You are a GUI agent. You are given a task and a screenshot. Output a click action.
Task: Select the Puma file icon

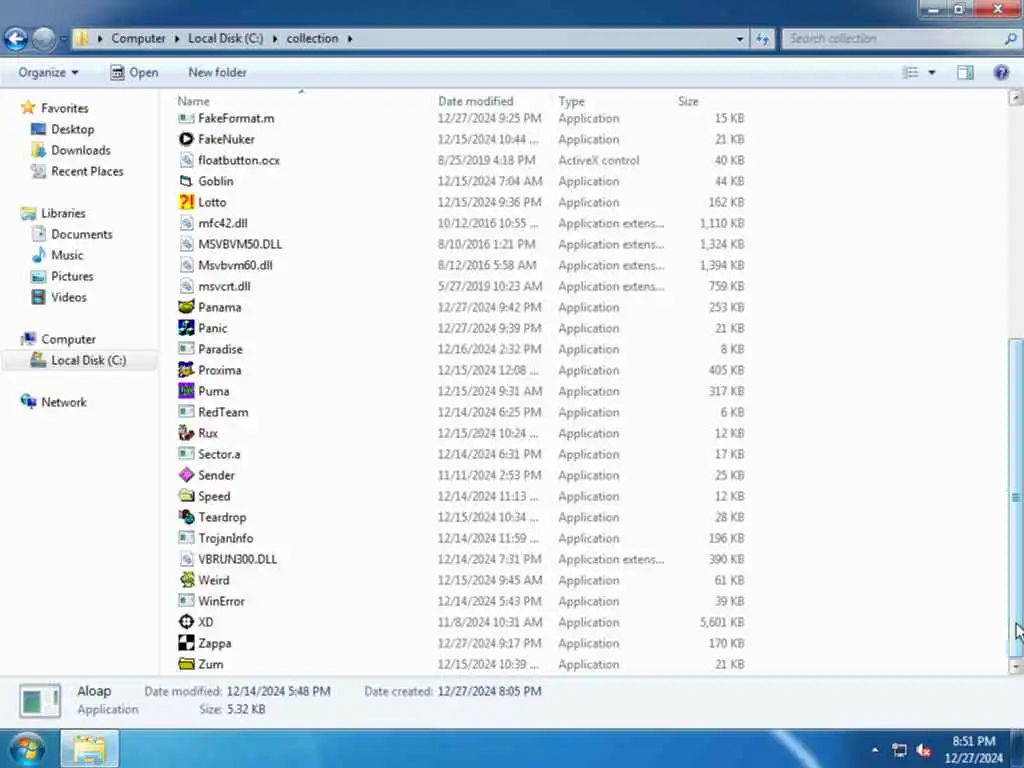(x=186, y=391)
